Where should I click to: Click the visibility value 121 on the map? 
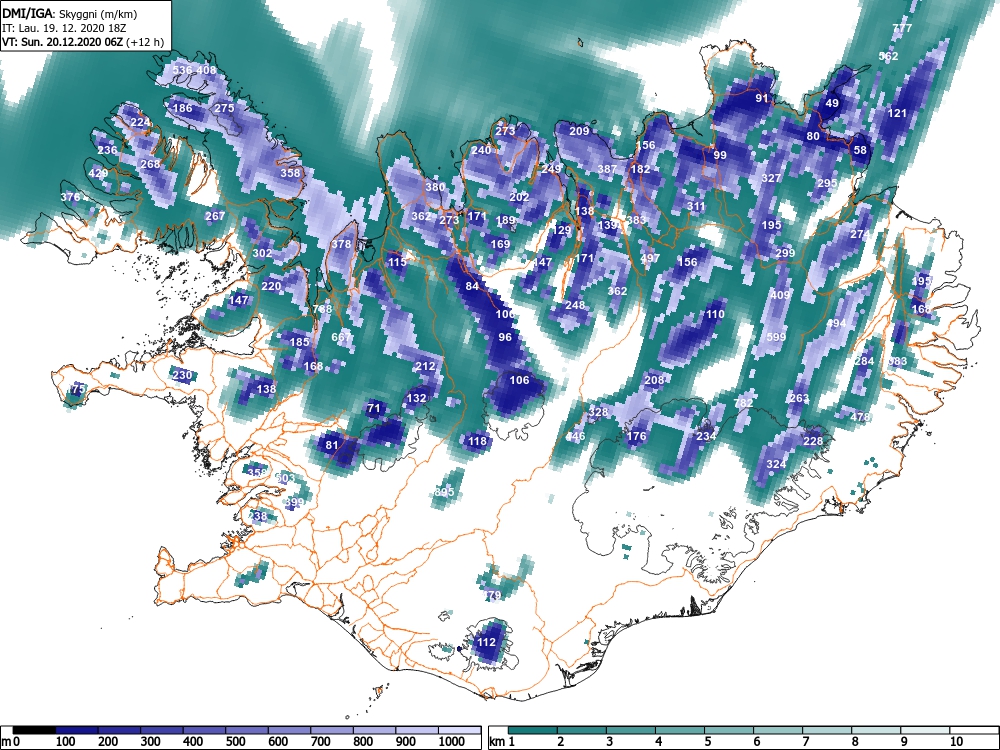(897, 114)
